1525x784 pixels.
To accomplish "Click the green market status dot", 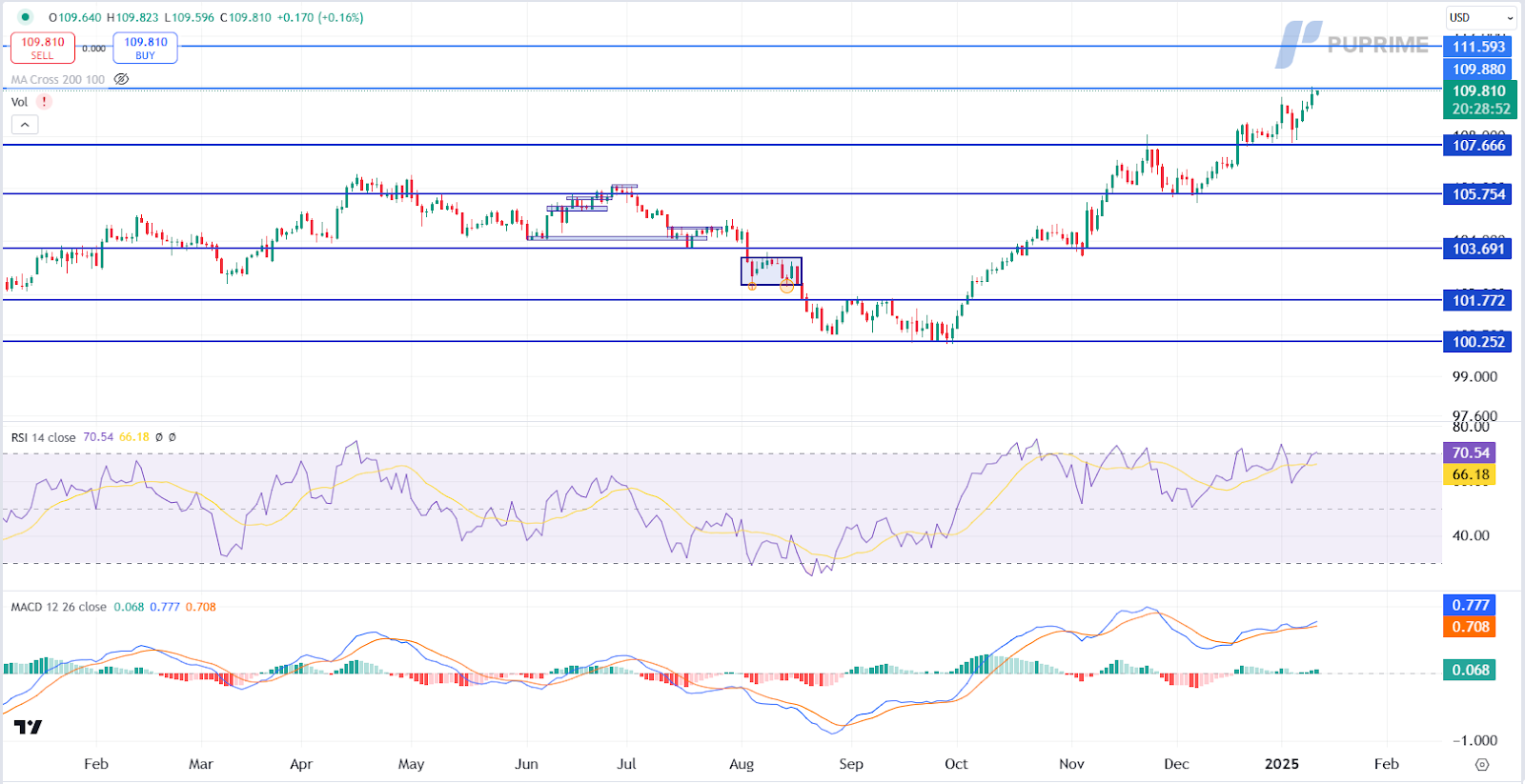I will 25,17.
